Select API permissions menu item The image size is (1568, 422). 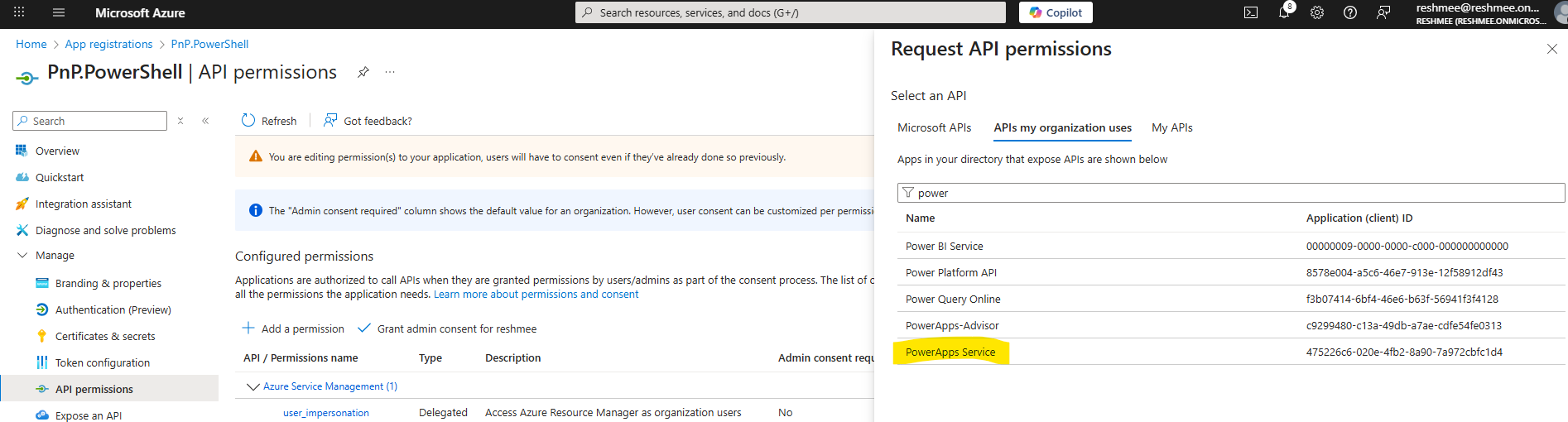tap(109, 389)
